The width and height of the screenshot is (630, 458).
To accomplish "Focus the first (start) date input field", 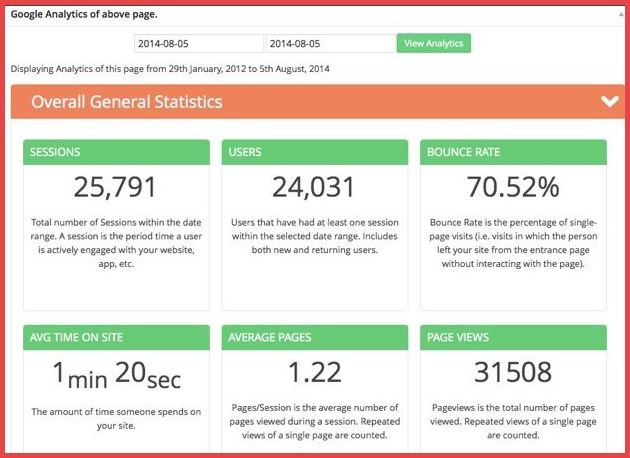I will click(199, 44).
